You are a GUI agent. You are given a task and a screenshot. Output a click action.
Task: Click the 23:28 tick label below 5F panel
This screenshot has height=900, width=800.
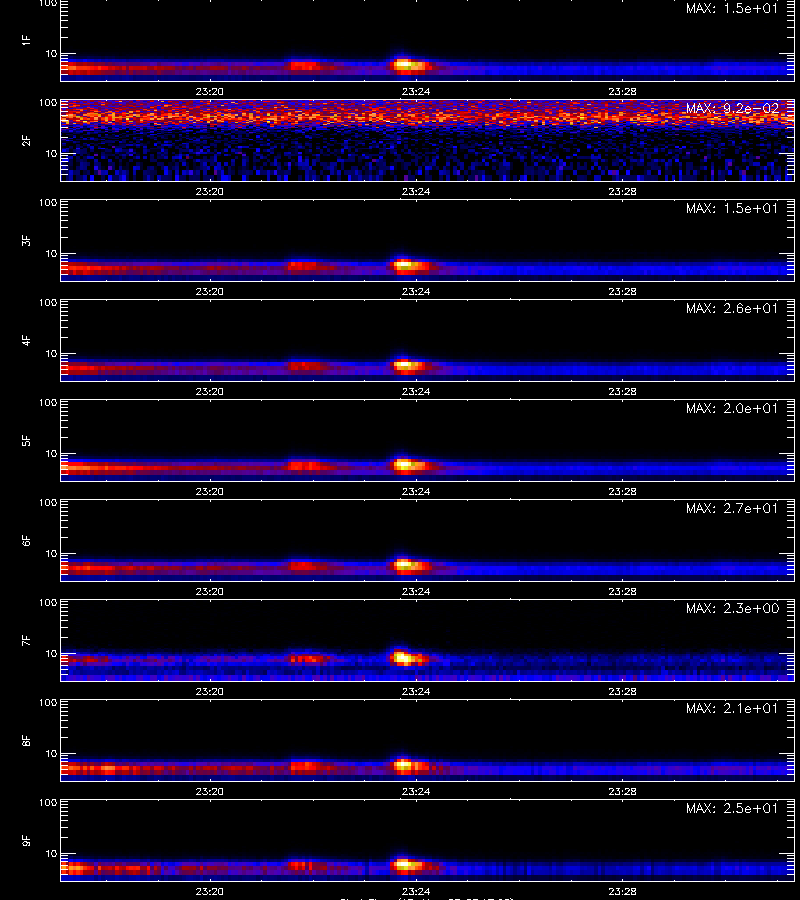[623, 491]
